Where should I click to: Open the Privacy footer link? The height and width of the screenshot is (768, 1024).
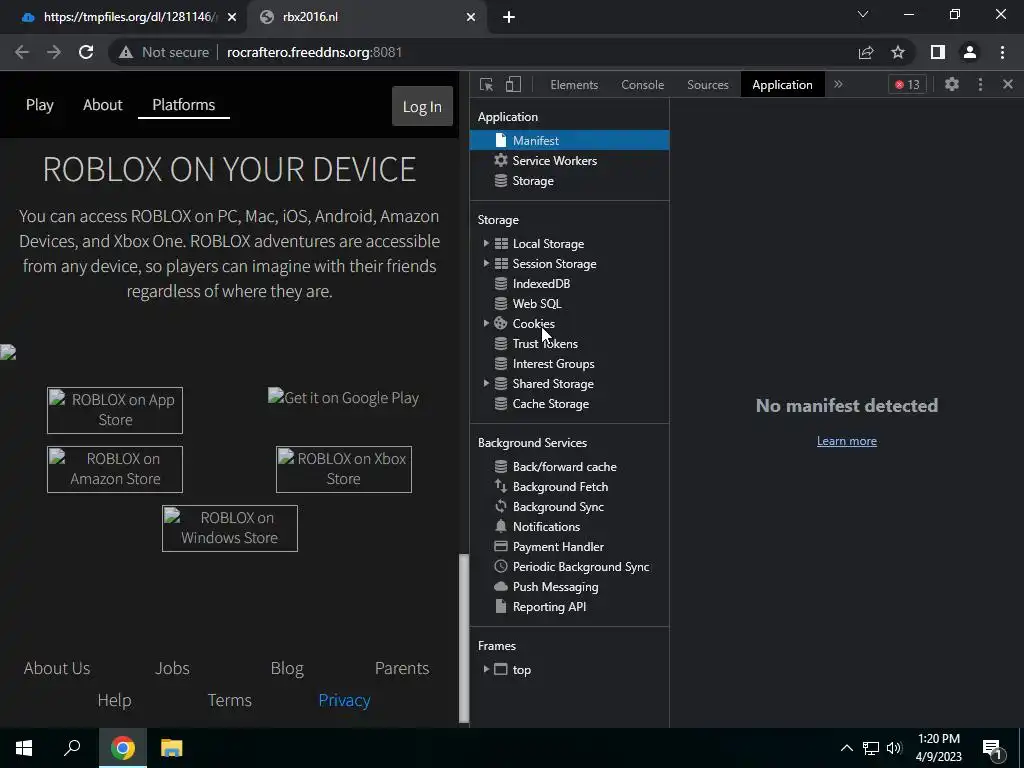pyautogui.click(x=344, y=700)
